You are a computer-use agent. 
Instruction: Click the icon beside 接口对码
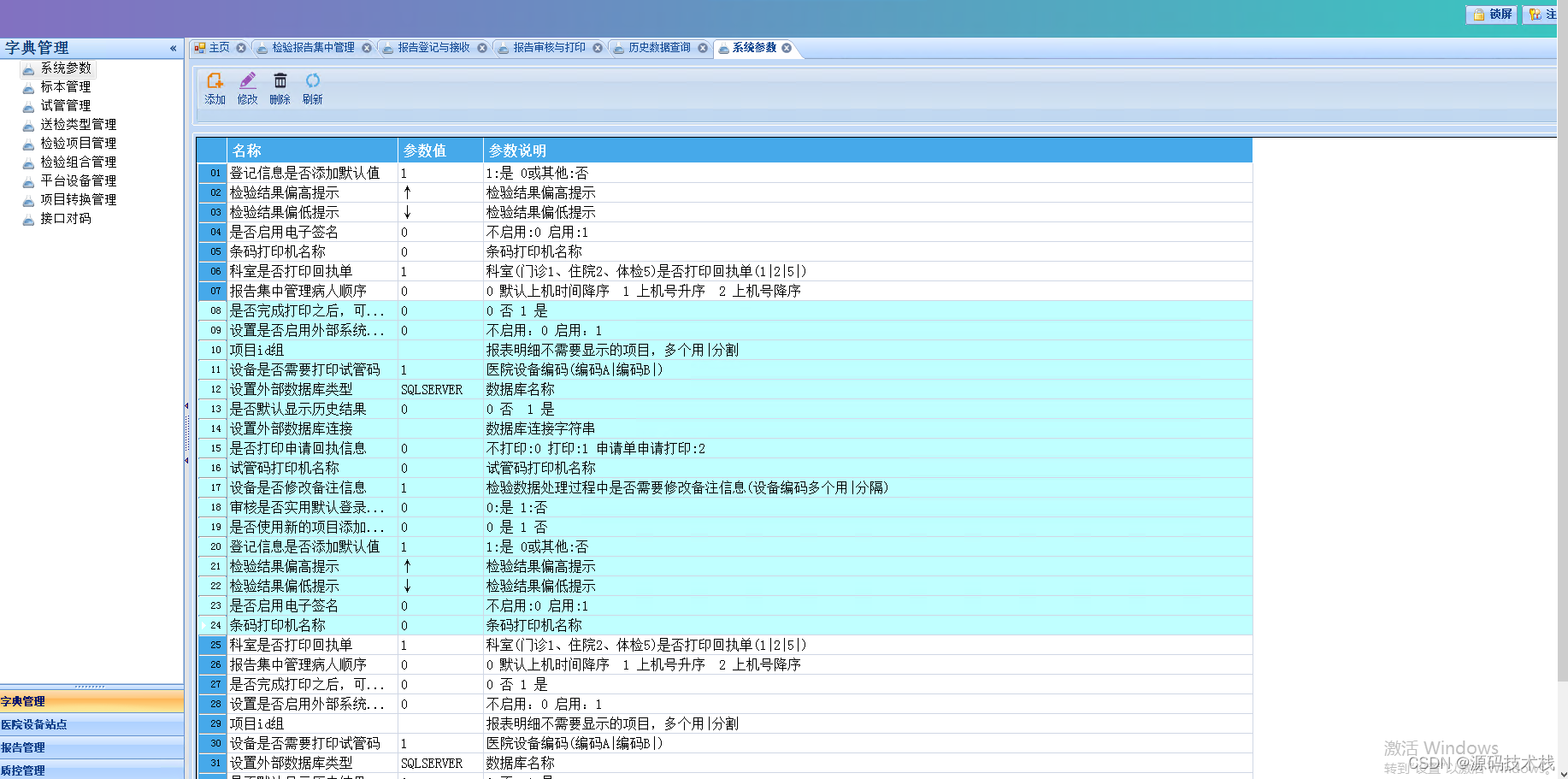(29, 219)
